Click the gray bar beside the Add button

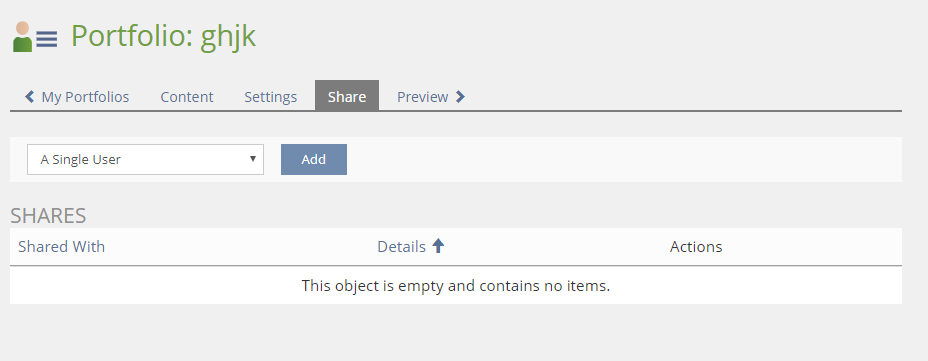click(x=624, y=159)
